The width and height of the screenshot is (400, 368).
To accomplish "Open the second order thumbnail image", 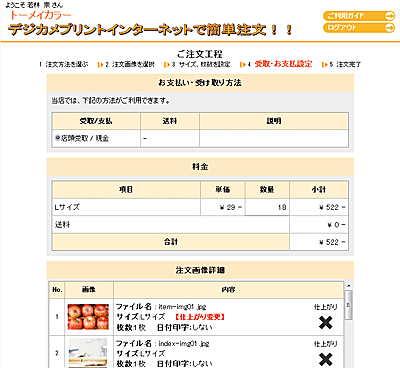I will [88, 353].
